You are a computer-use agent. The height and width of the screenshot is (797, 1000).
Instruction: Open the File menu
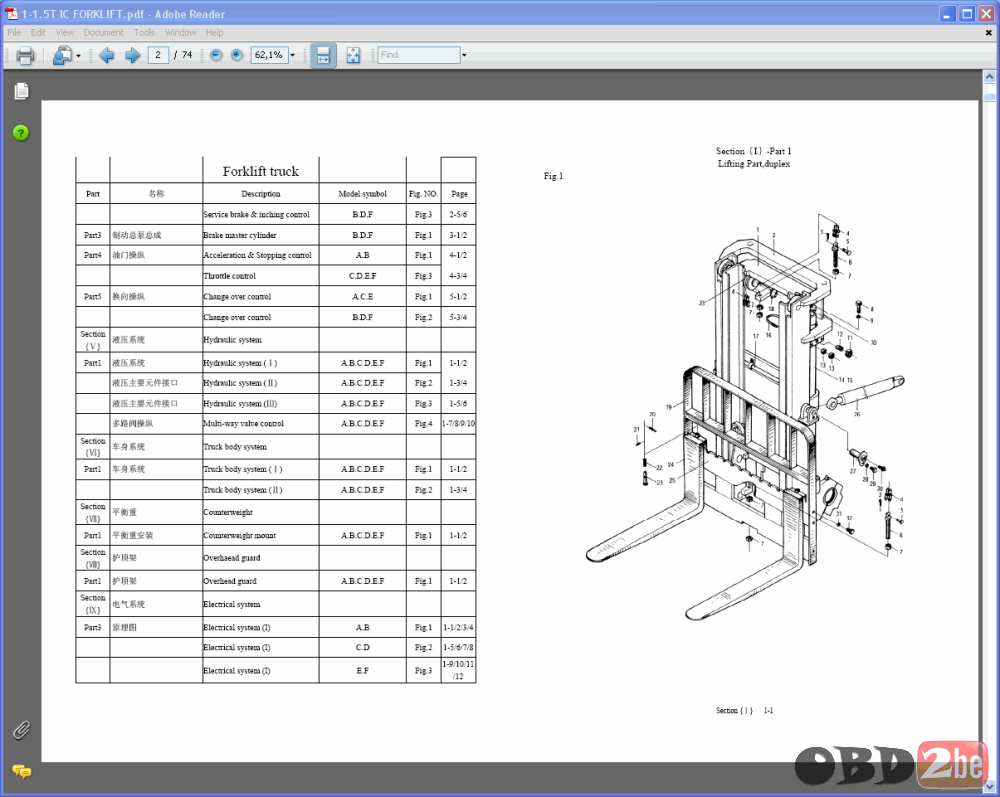pyautogui.click(x=14, y=33)
